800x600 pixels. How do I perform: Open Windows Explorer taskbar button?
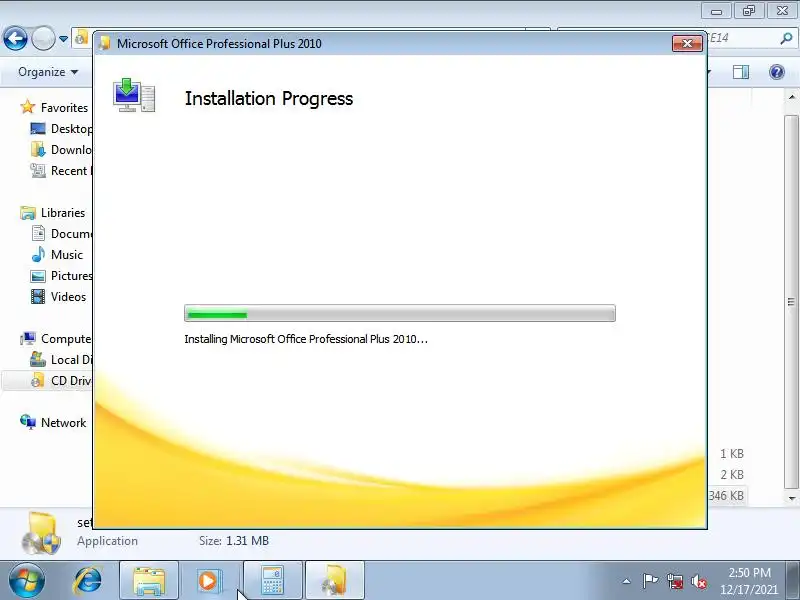(x=149, y=581)
